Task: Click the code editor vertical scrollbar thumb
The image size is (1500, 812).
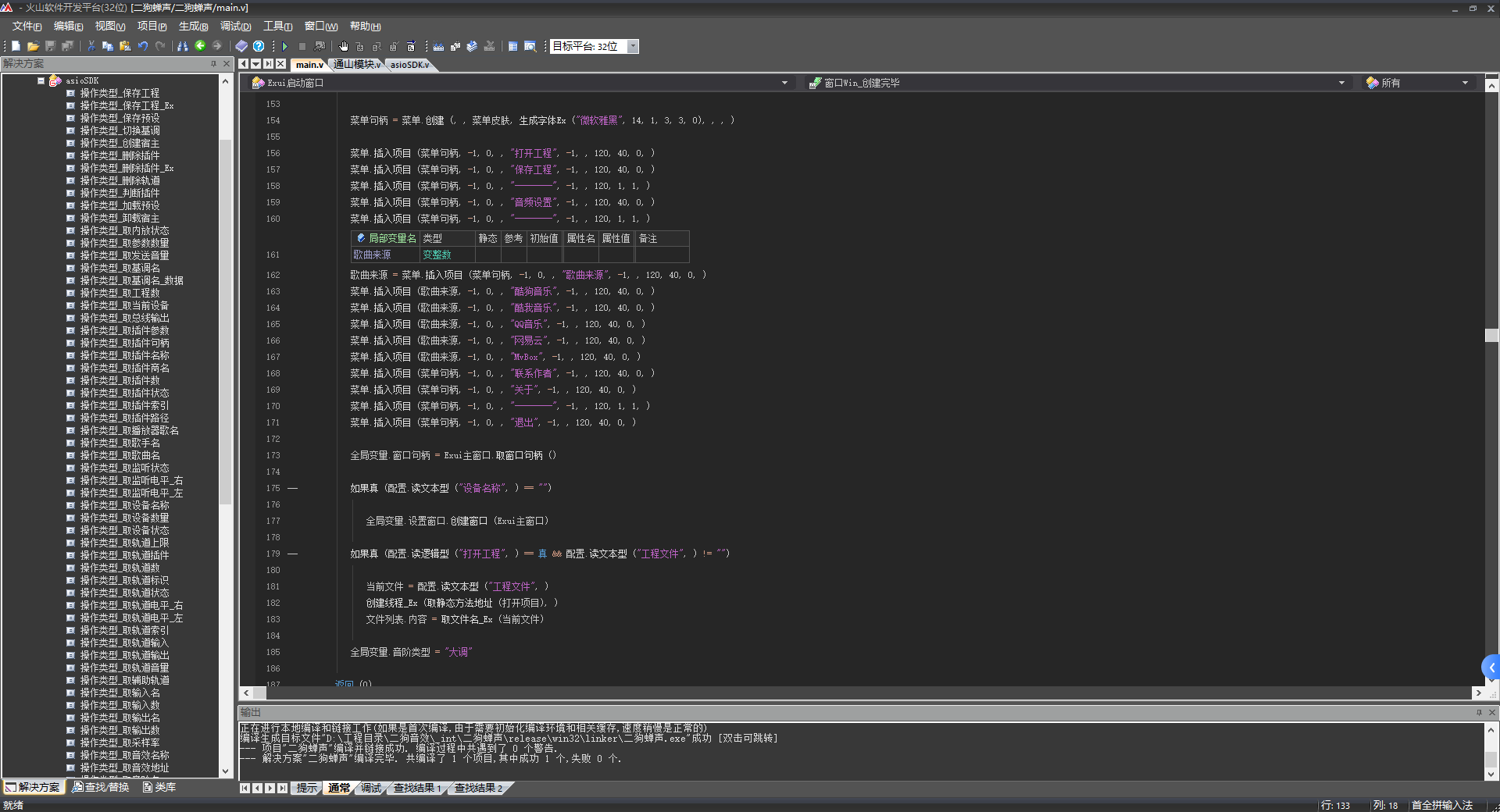Action: click(1491, 335)
